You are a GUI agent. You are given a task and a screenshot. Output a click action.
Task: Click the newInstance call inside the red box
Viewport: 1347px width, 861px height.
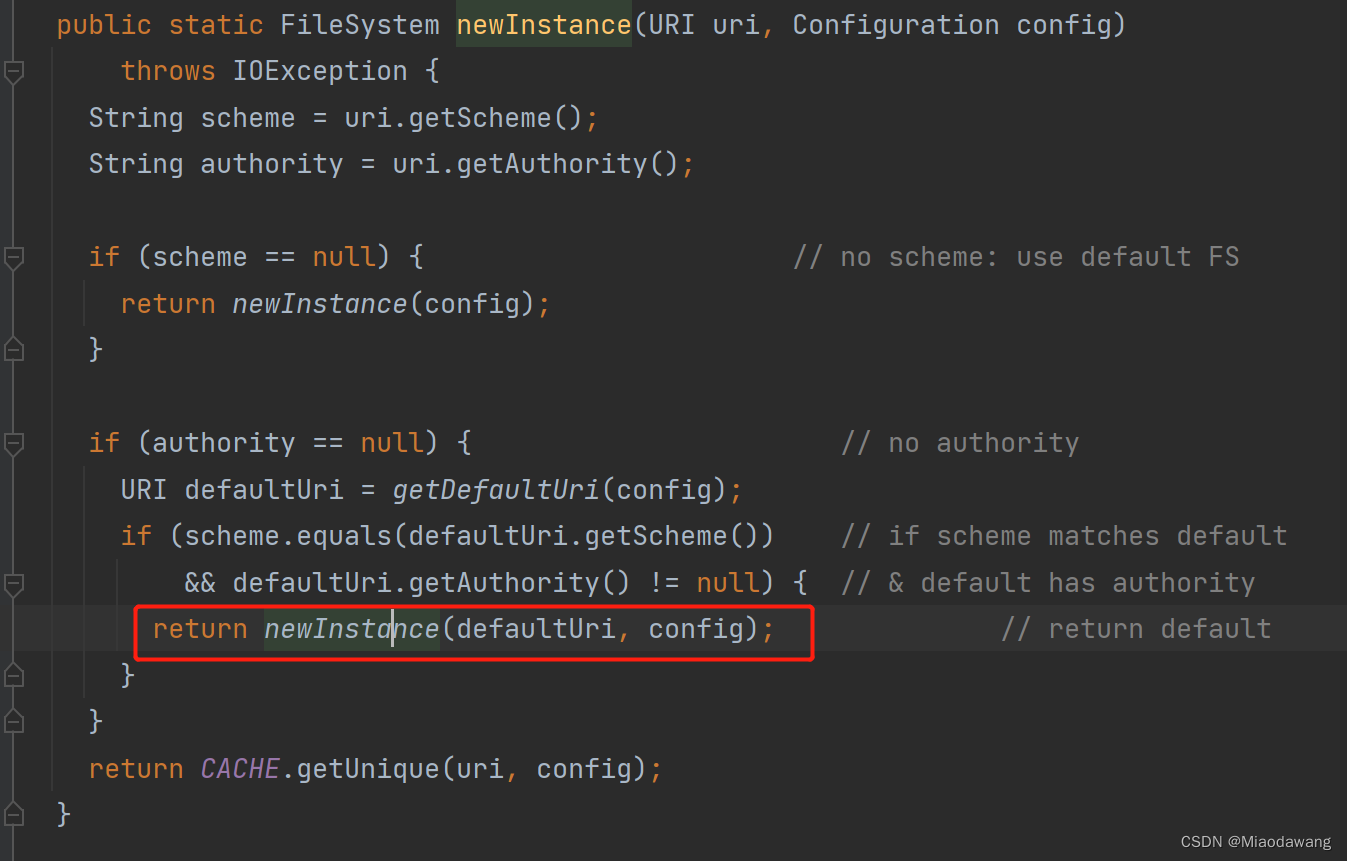[x=351, y=629]
